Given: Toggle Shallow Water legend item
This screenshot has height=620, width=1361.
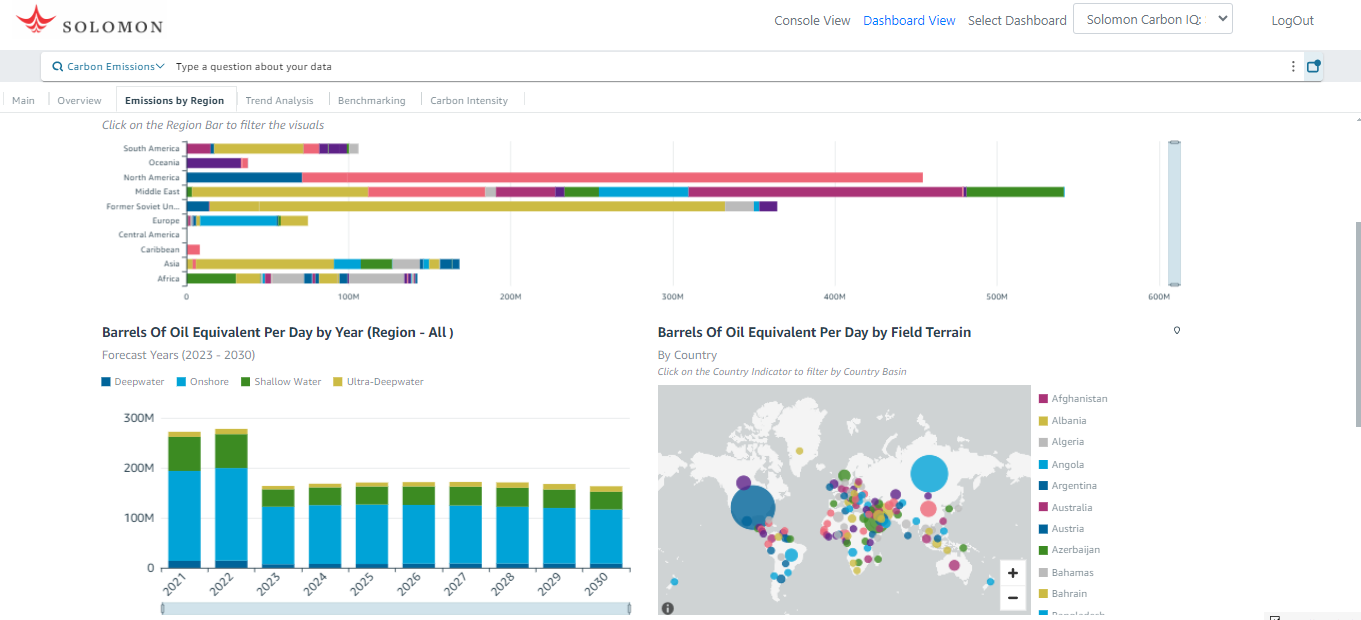Looking at the screenshot, I should pos(281,382).
